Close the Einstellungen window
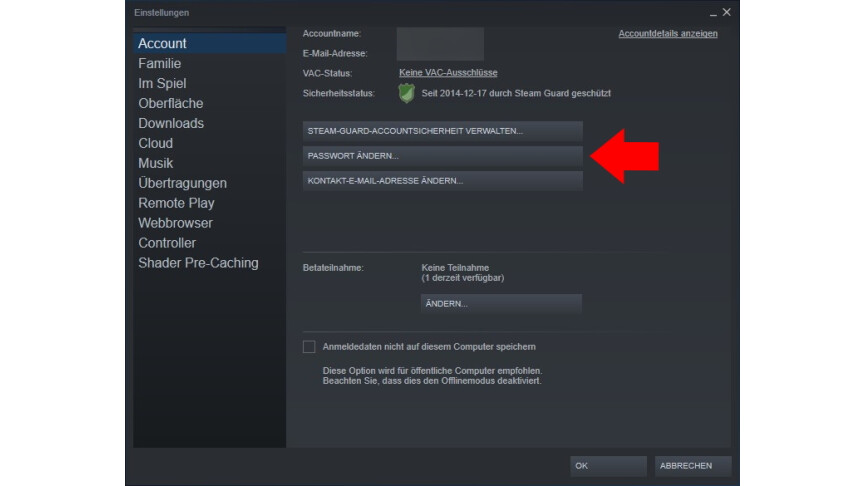This screenshot has width=864, height=486. coord(727,12)
